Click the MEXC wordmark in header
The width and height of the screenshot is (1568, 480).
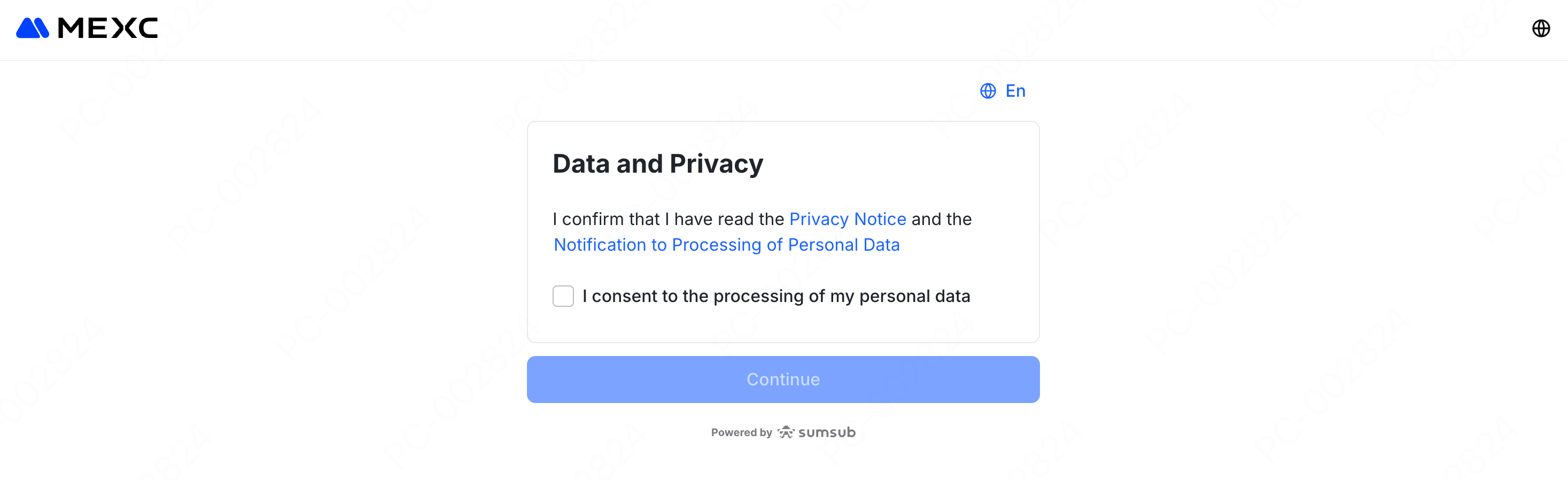click(108, 28)
